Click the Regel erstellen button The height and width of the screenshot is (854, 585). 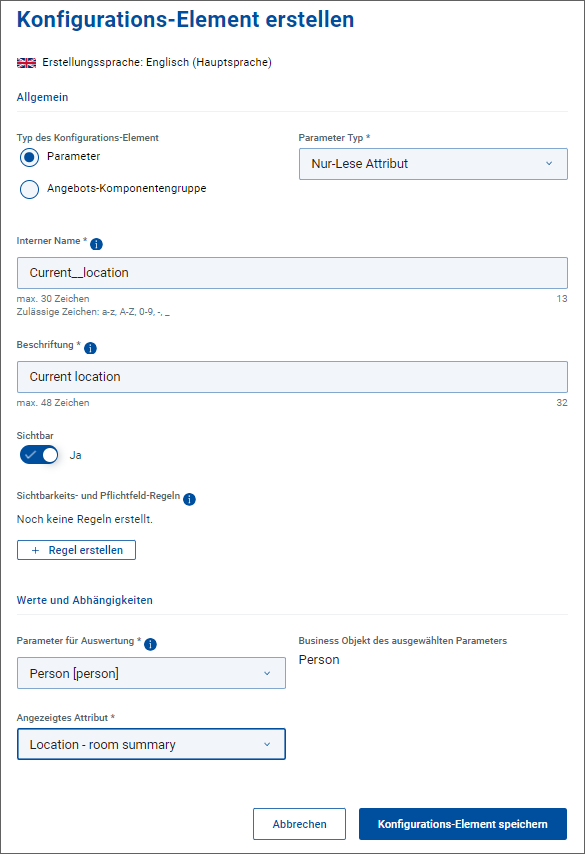tap(76, 550)
